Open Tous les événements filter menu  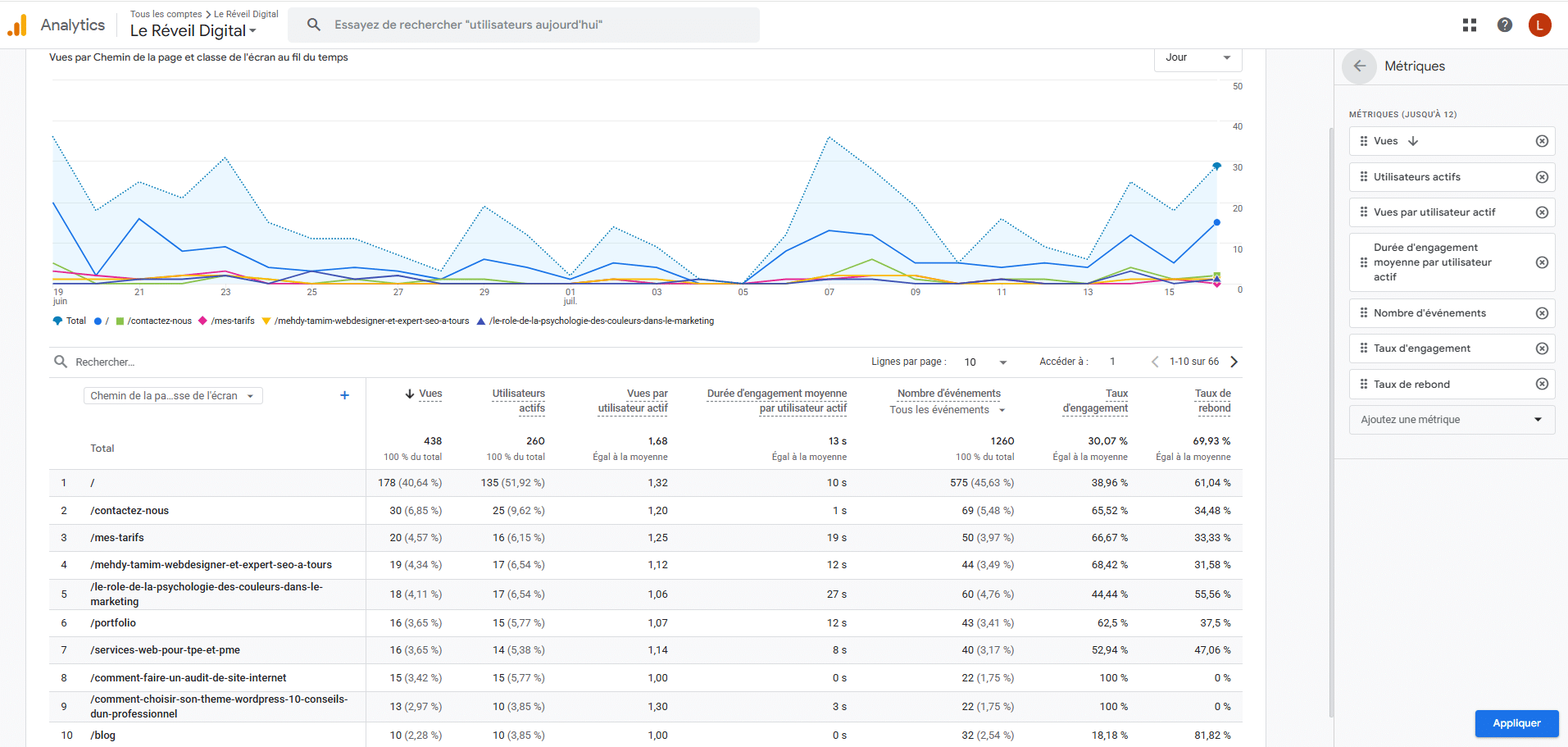(x=948, y=410)
